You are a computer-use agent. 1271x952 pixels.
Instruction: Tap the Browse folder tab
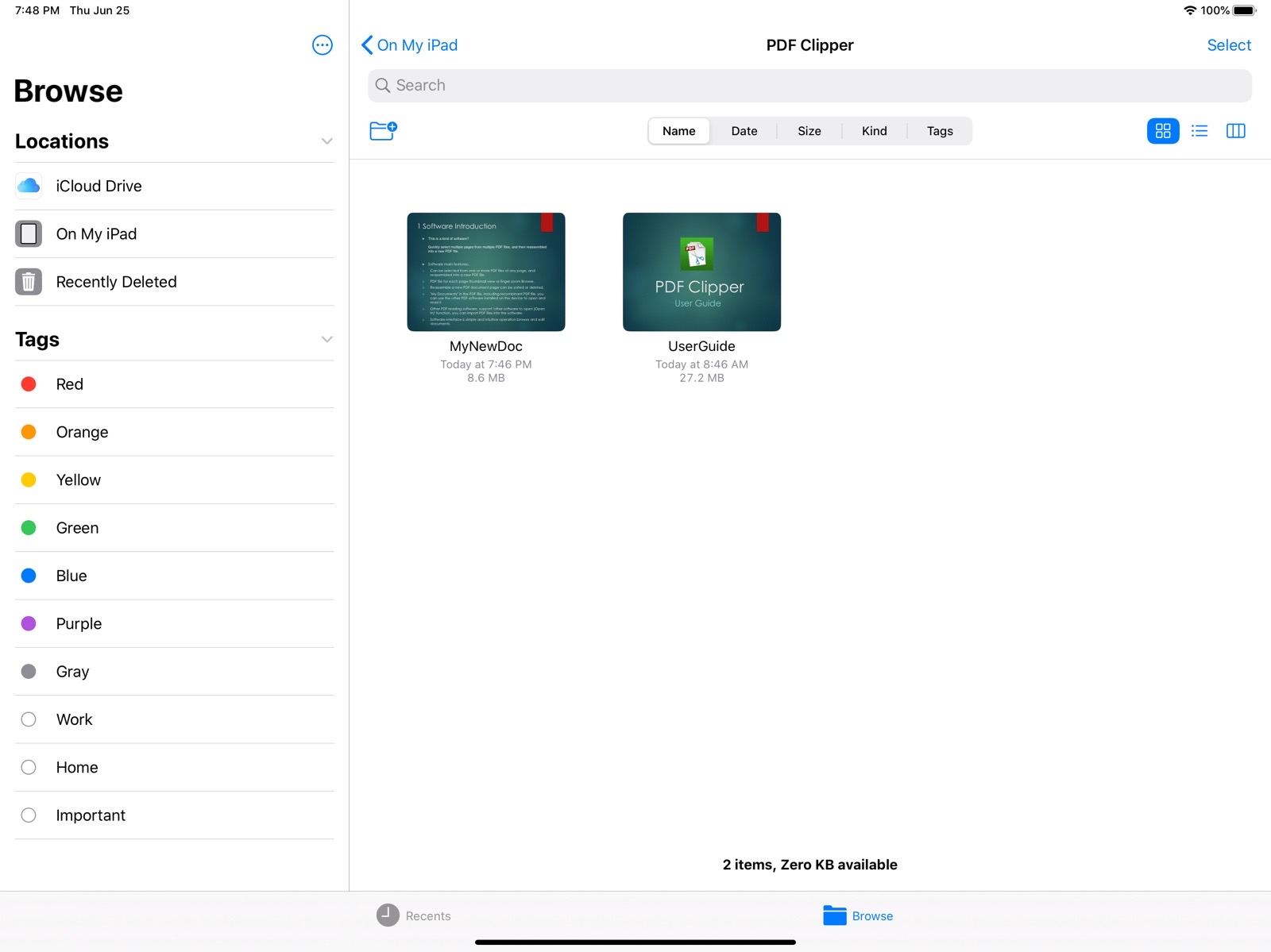(858, 915)
